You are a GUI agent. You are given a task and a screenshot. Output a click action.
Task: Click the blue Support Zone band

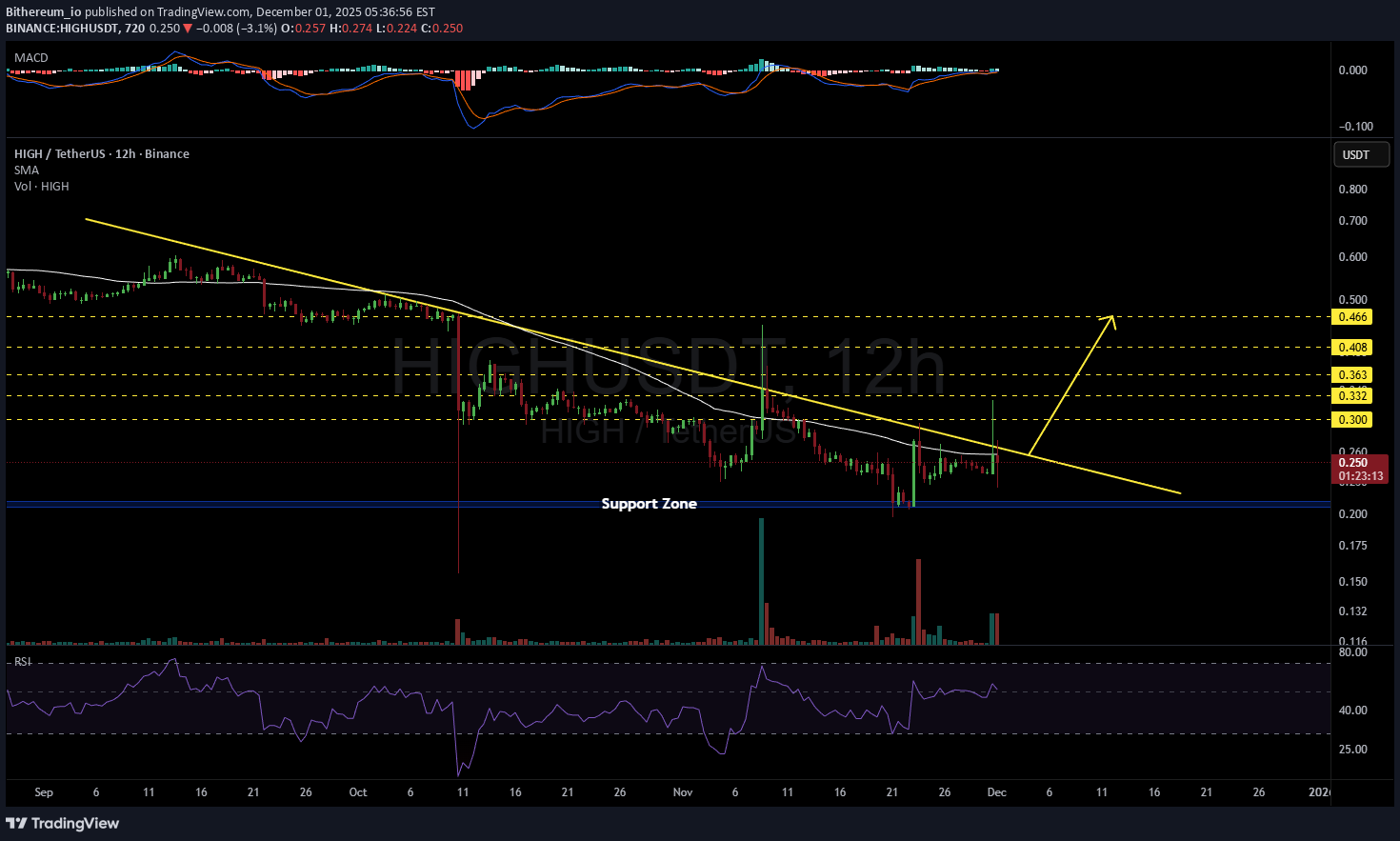(650, 504)
